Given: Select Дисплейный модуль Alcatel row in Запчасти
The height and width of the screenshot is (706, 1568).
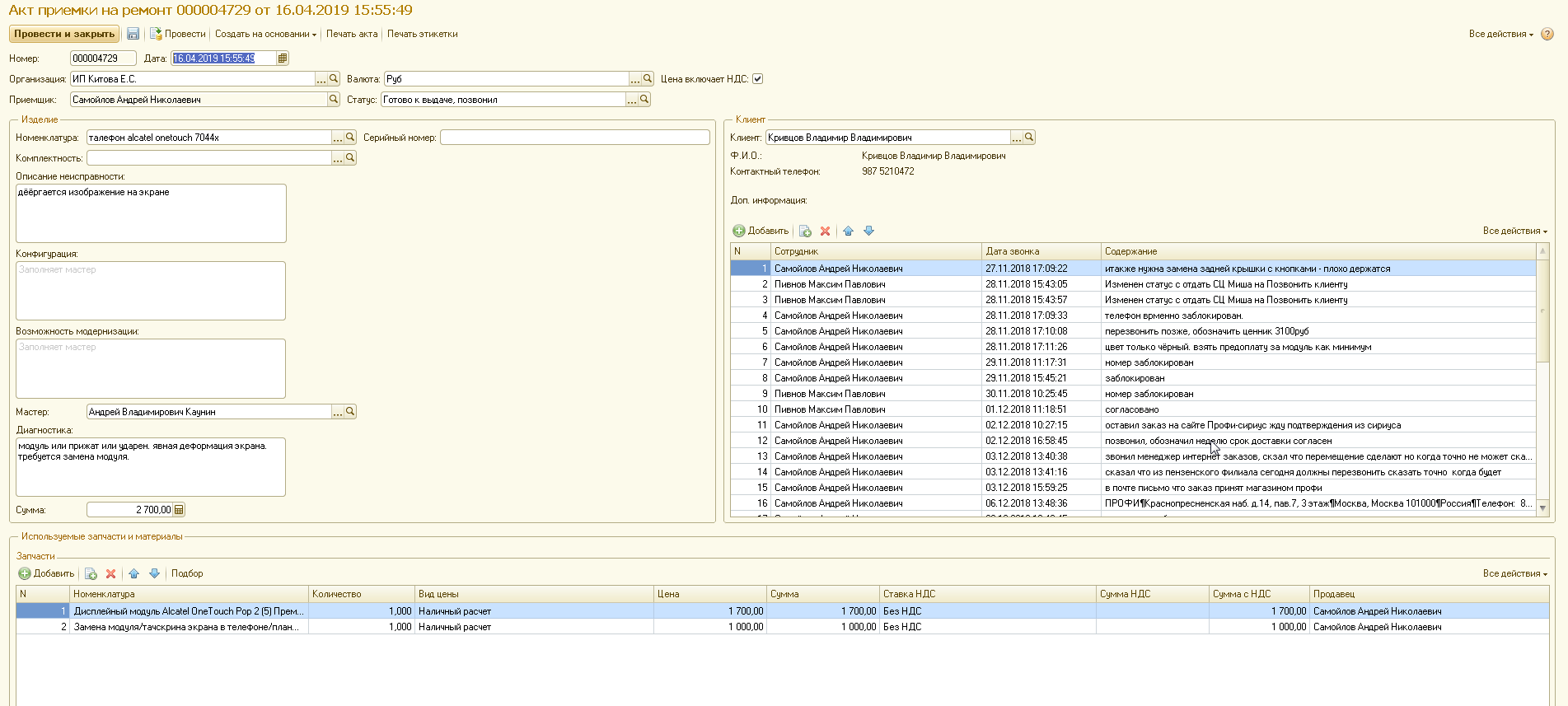Looking at the screenshot, I should tap(189, 611).
